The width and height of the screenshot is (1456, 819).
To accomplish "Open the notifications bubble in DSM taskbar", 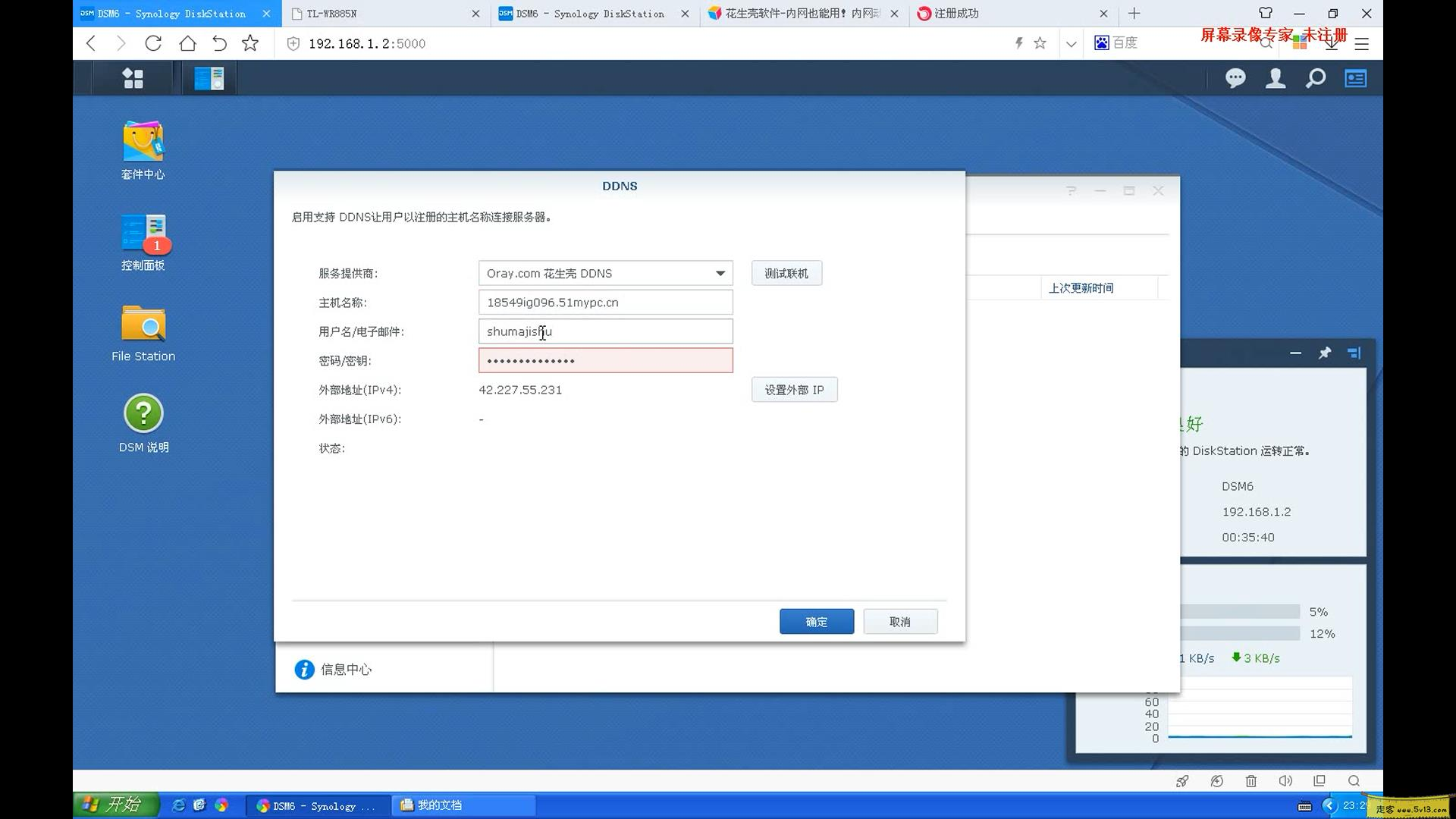I will pos(1235,77).
